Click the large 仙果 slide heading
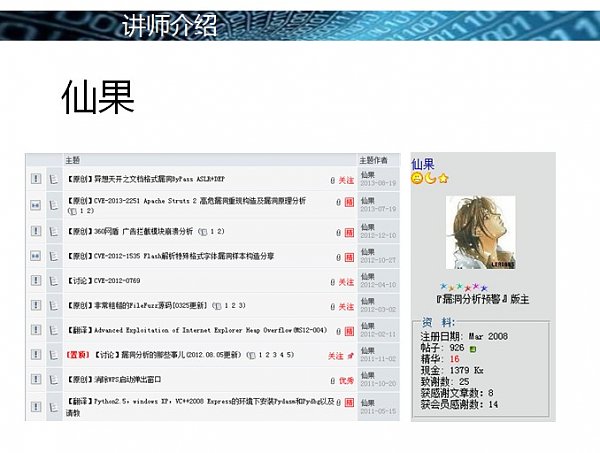600x453 pixels. pyautogui.click(x=98, y=97)
